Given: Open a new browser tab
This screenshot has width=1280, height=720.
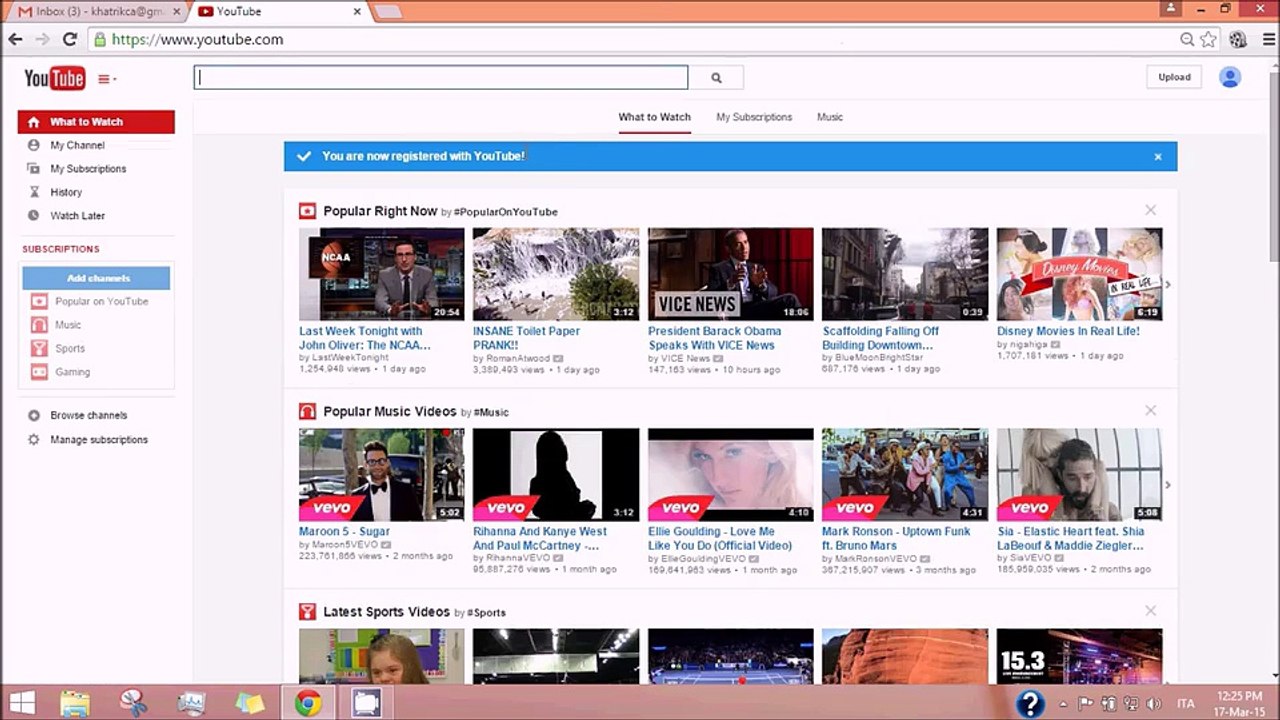Looking at the screenshot, I should pos(388,11).
